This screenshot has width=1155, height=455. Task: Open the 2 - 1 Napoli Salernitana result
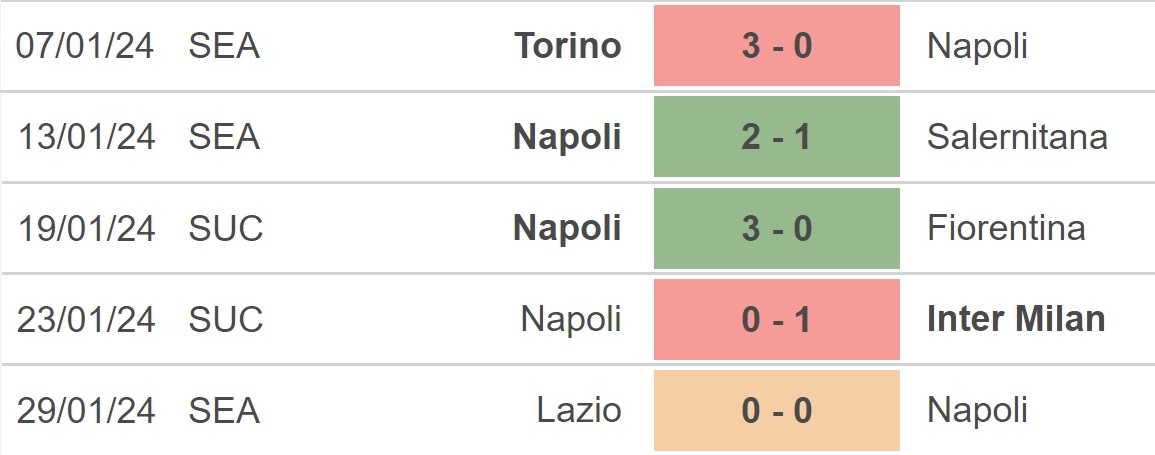pyautogui.click(x=776, y=137)
